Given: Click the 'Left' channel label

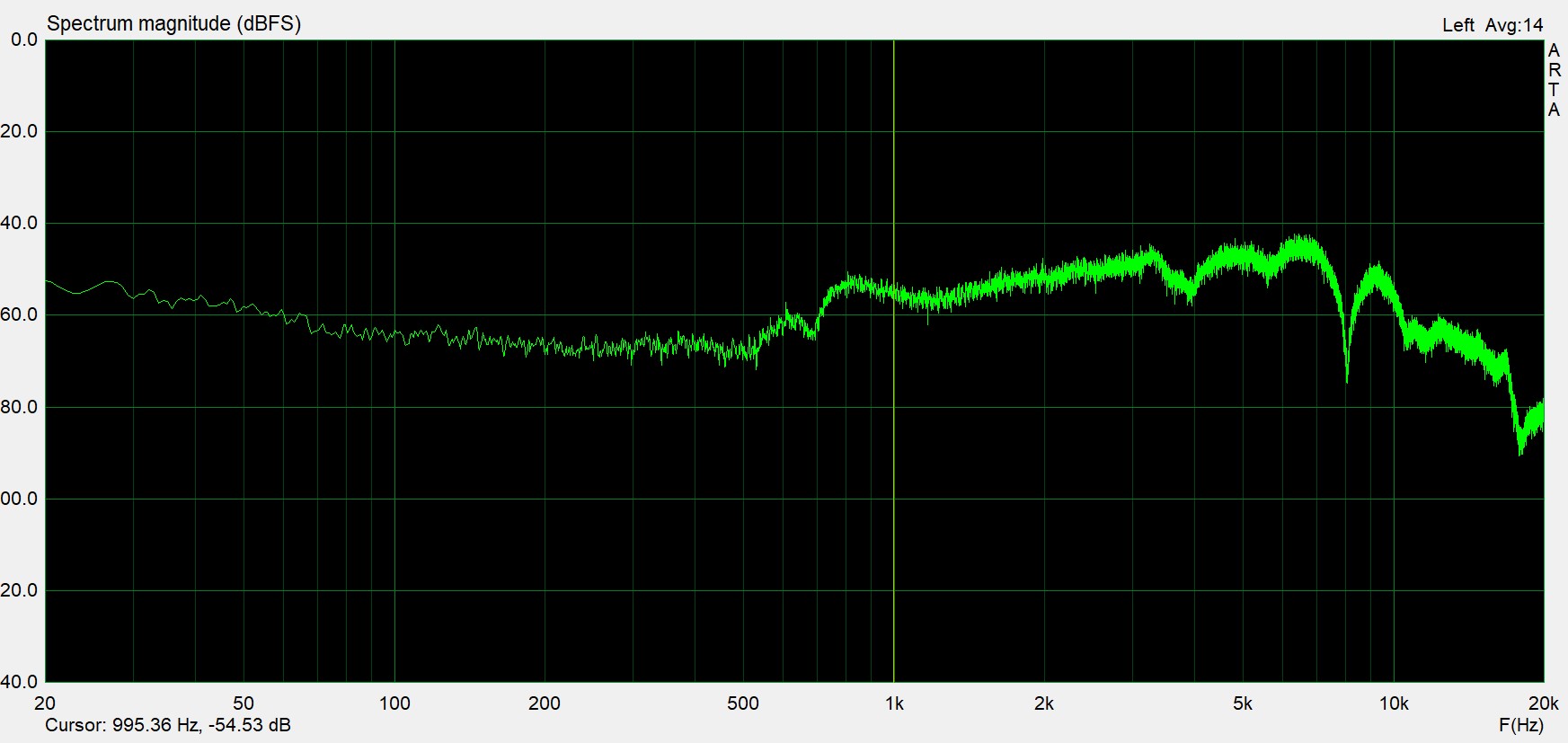Looking at the screenshot, I should 1458,26.
